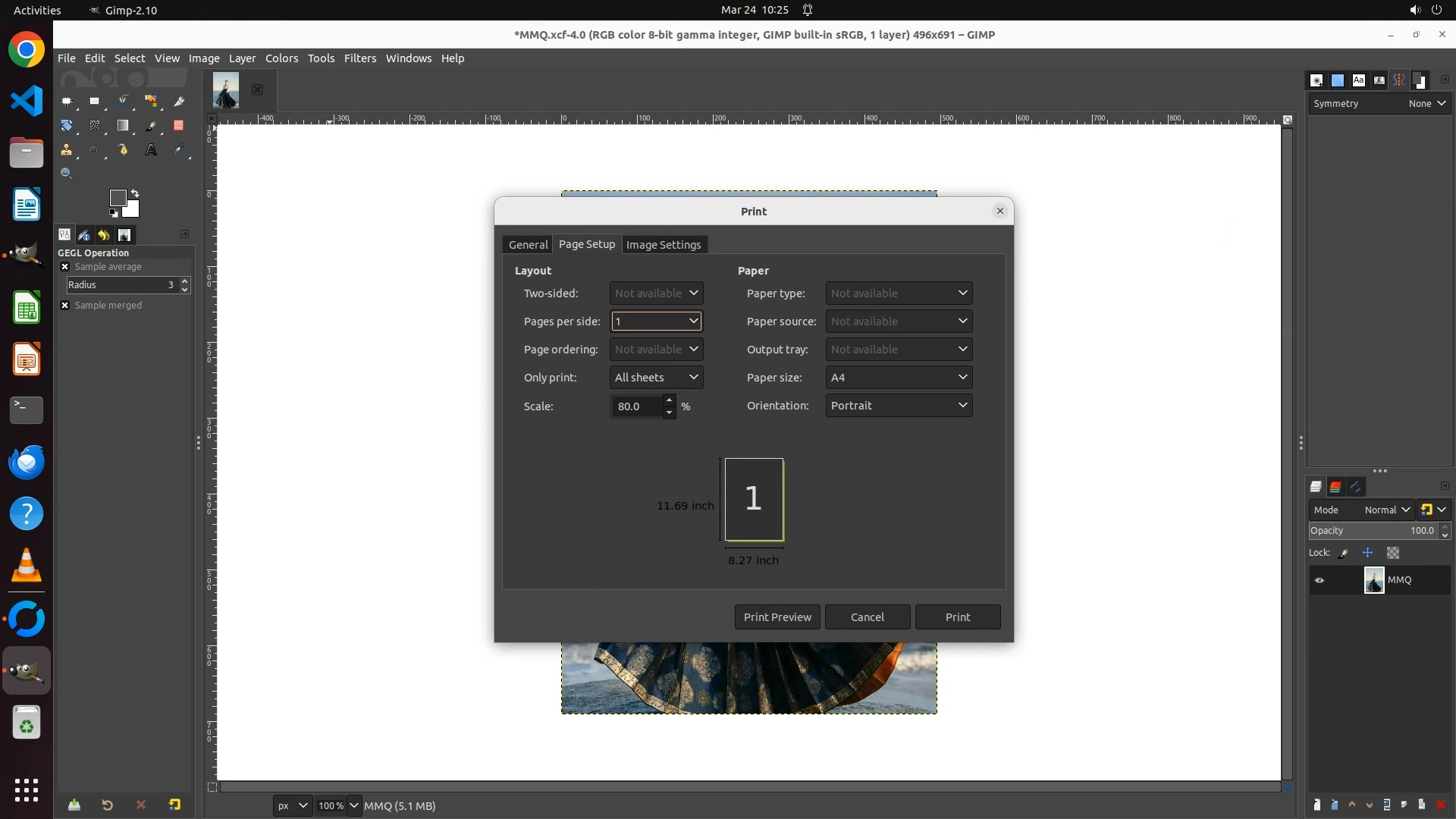The image size is (1456, 819).
Task: Swap foreground and background colors
Action: 135,193
